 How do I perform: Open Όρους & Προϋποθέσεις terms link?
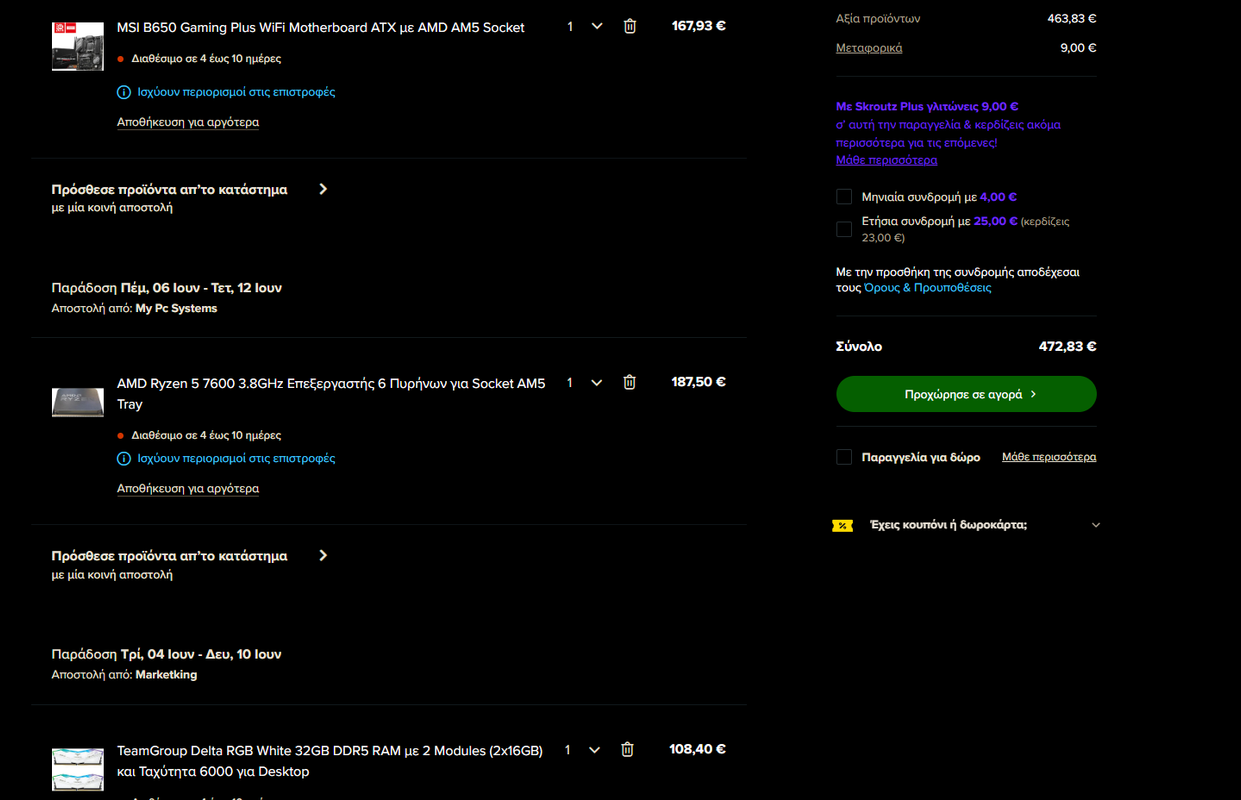928,288
